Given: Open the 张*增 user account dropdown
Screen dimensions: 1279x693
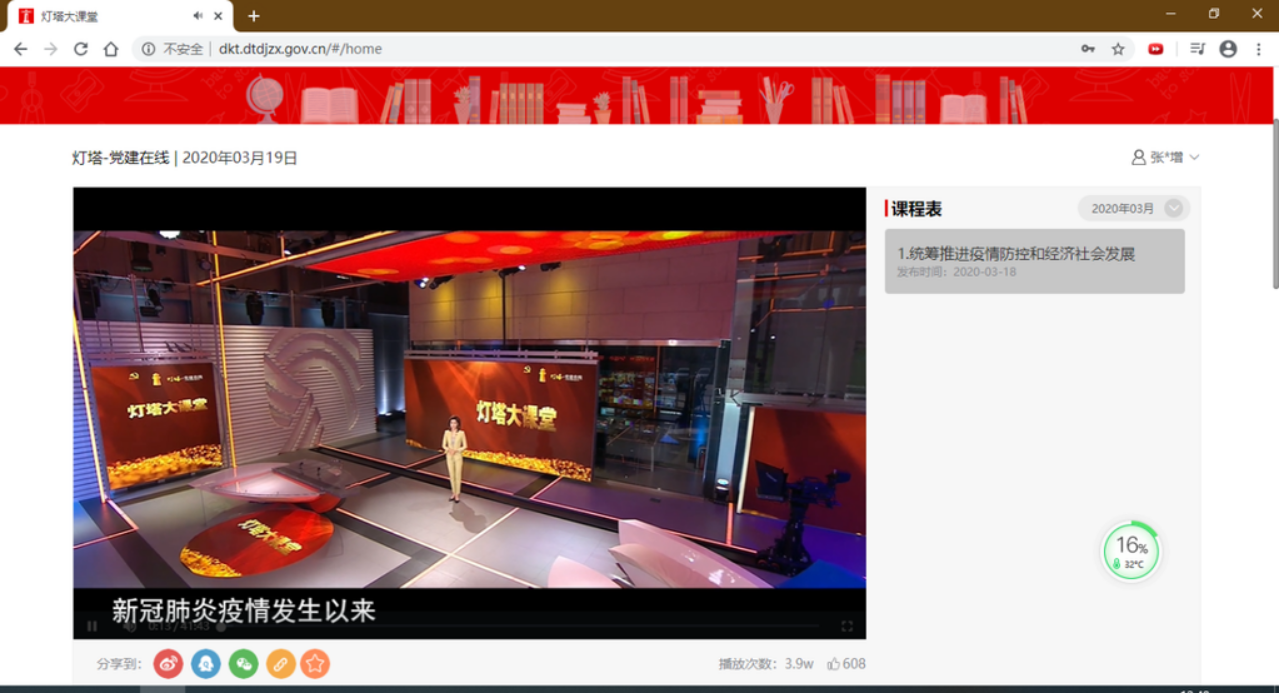Looking at the screenshot, I should click(x=1165, y=157).
